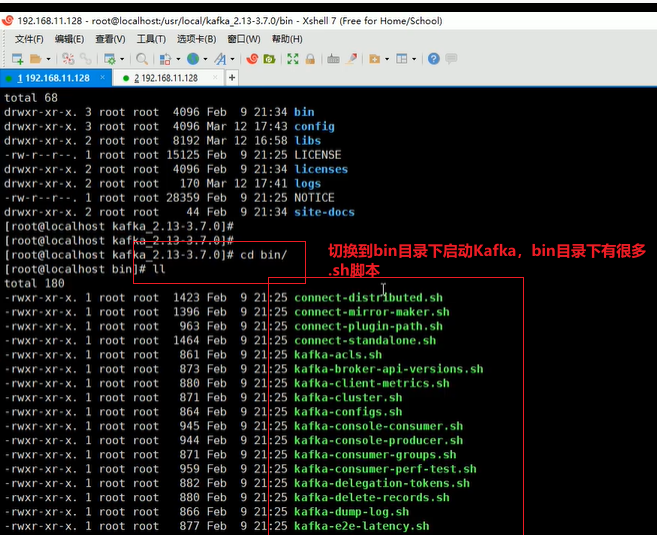This screenshot has height=535, width=657.
Task: Click 'kafka-console-consumer.sh' in listing
Action: pos(378,426)
